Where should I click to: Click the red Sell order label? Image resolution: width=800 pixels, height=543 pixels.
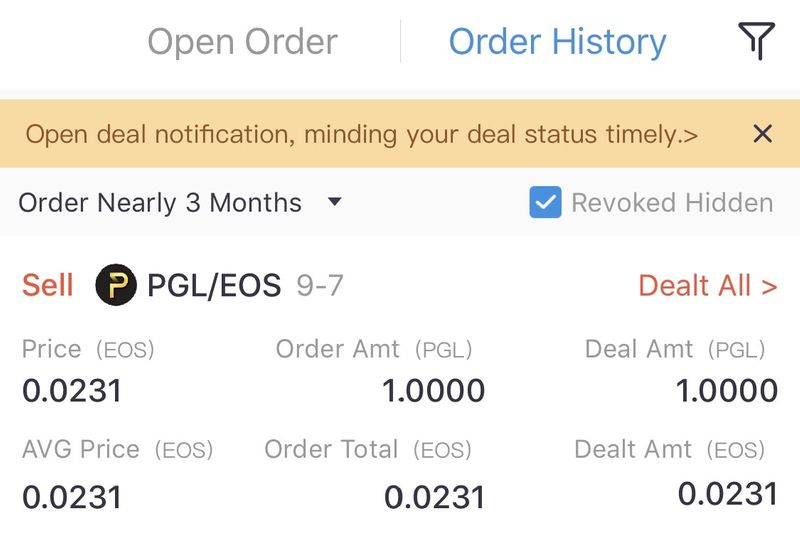[x=48, y=286]
